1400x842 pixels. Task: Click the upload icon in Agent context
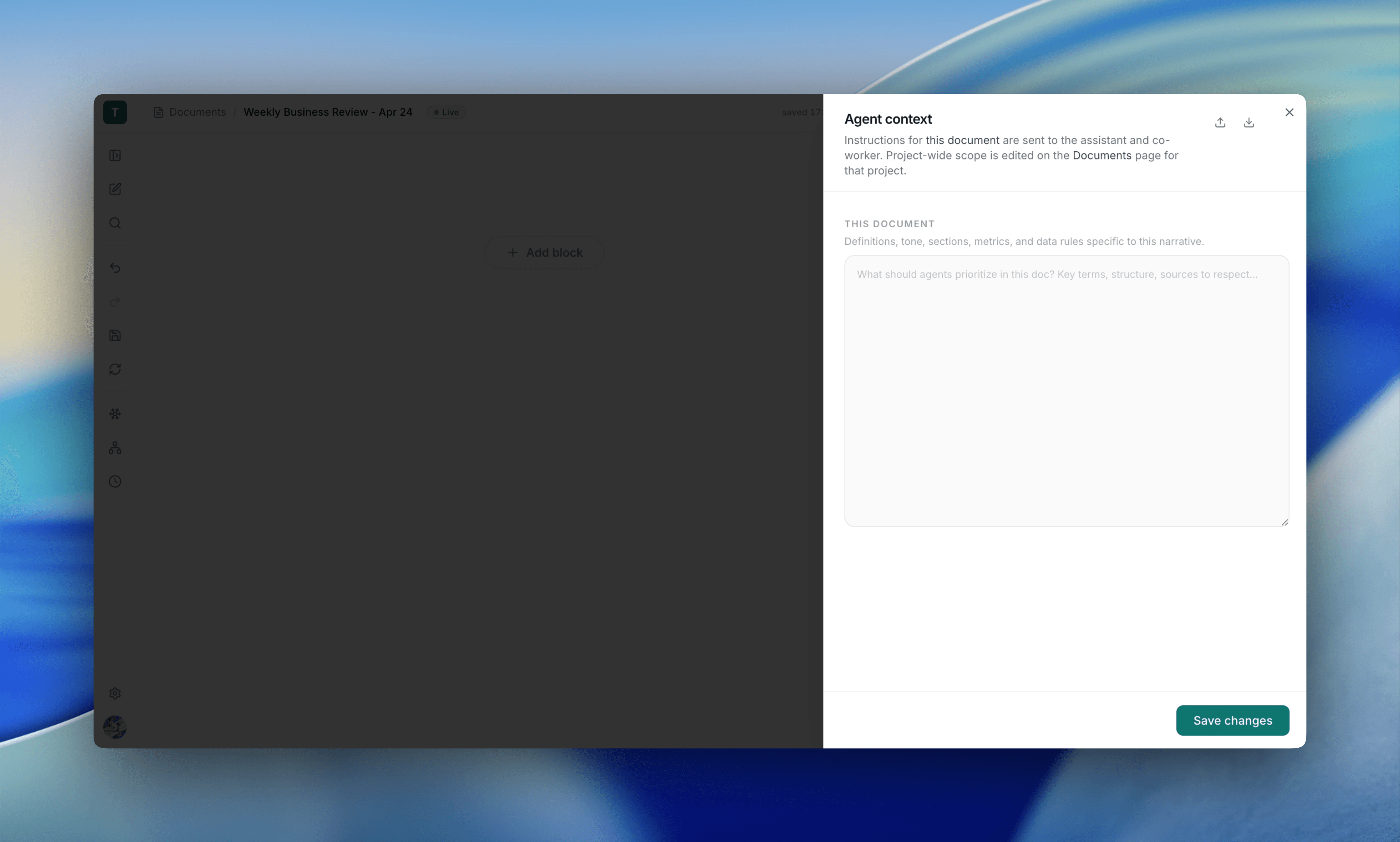click(1220, 122)
